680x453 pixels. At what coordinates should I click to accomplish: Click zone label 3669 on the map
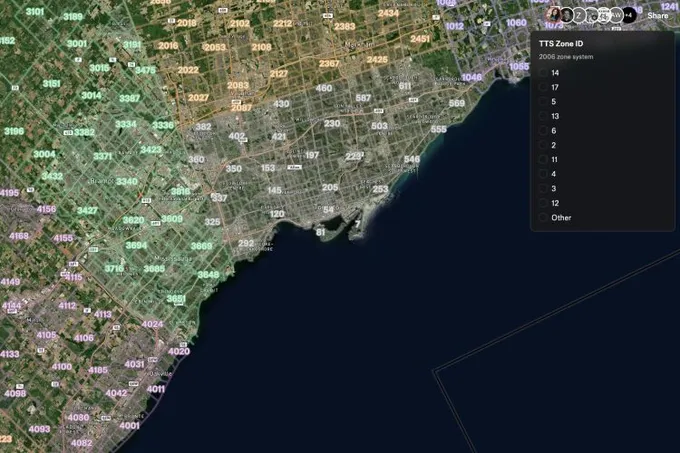[202, 246]
